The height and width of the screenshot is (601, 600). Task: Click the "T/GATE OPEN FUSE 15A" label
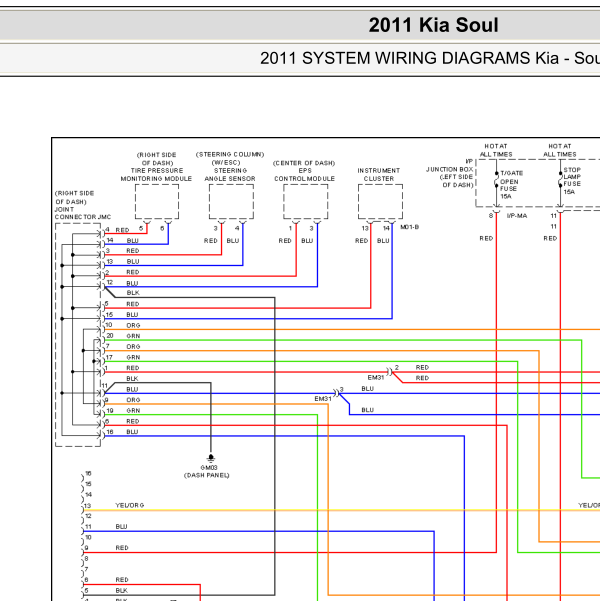tap(510, 185)
